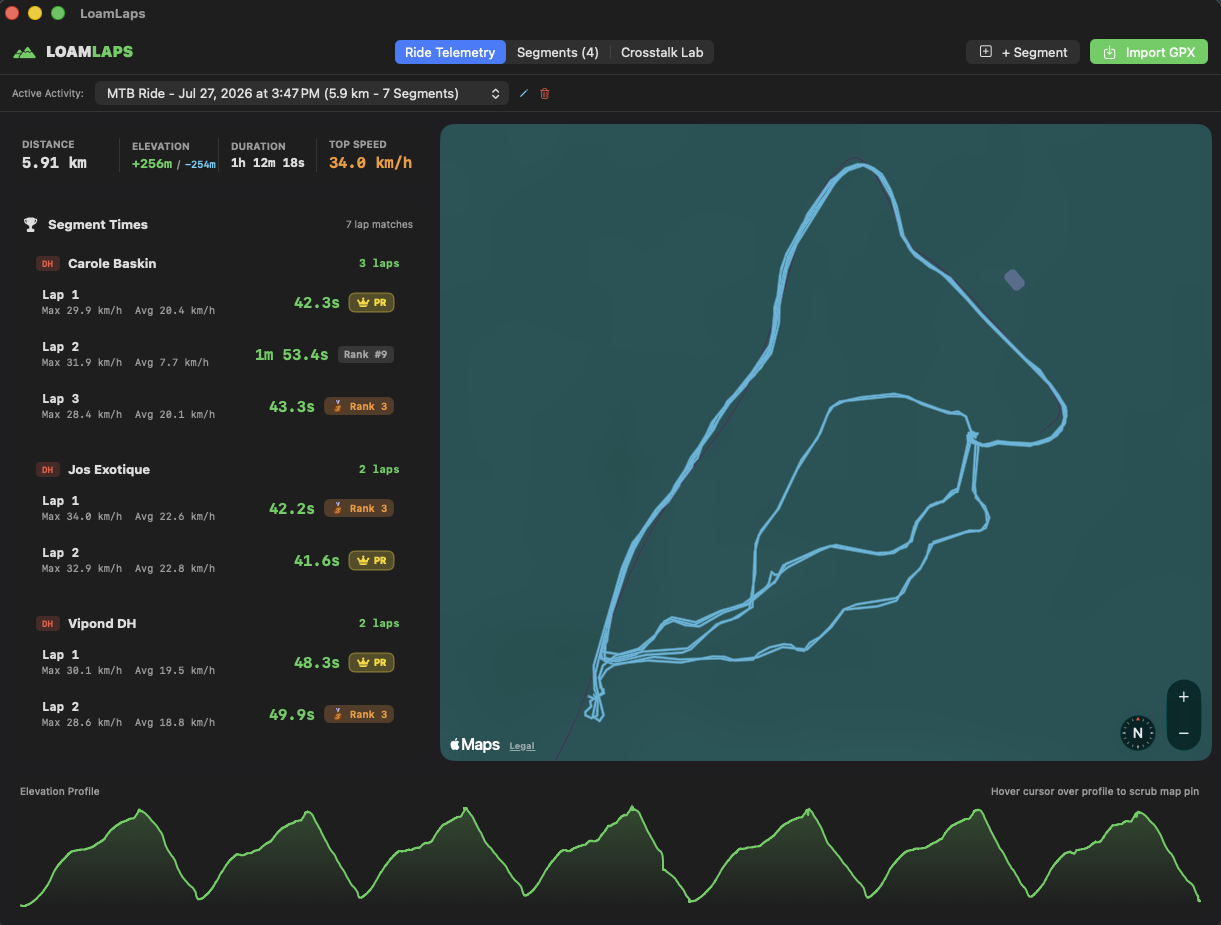The width and height of the screenshot is (1221, 925).
Task: Click the PR crown badge on Jos Exotique Lap 2
Action: pos(371,560)
